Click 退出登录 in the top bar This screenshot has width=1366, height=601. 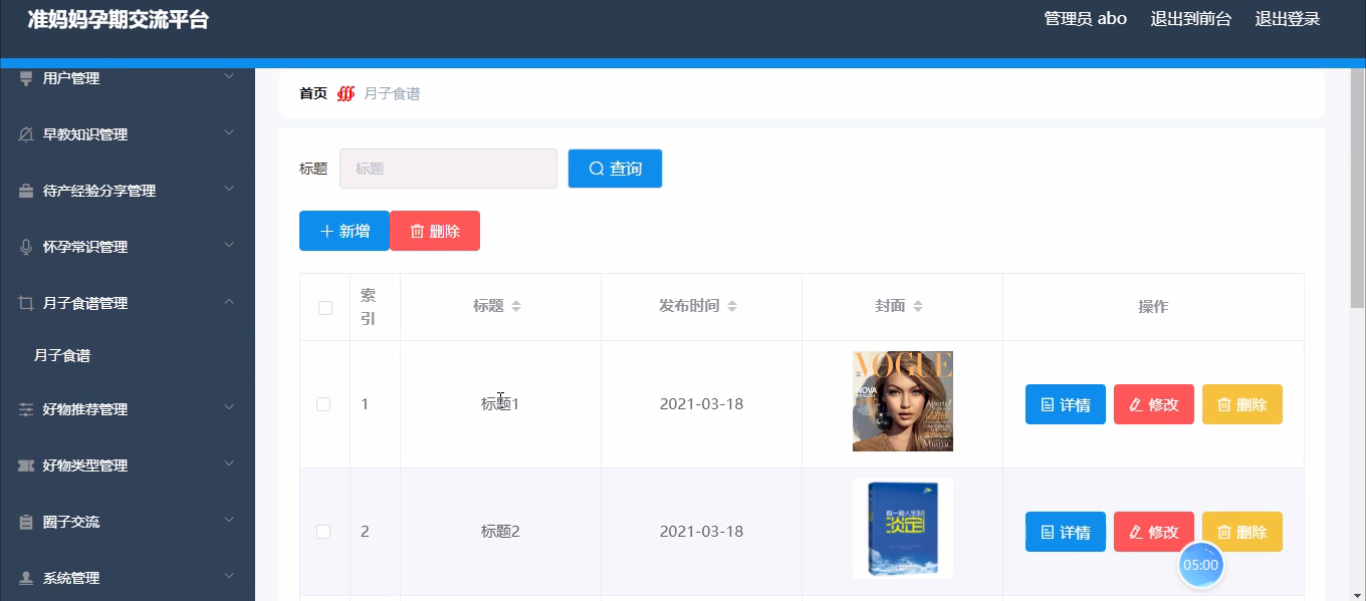(1287, 19)
